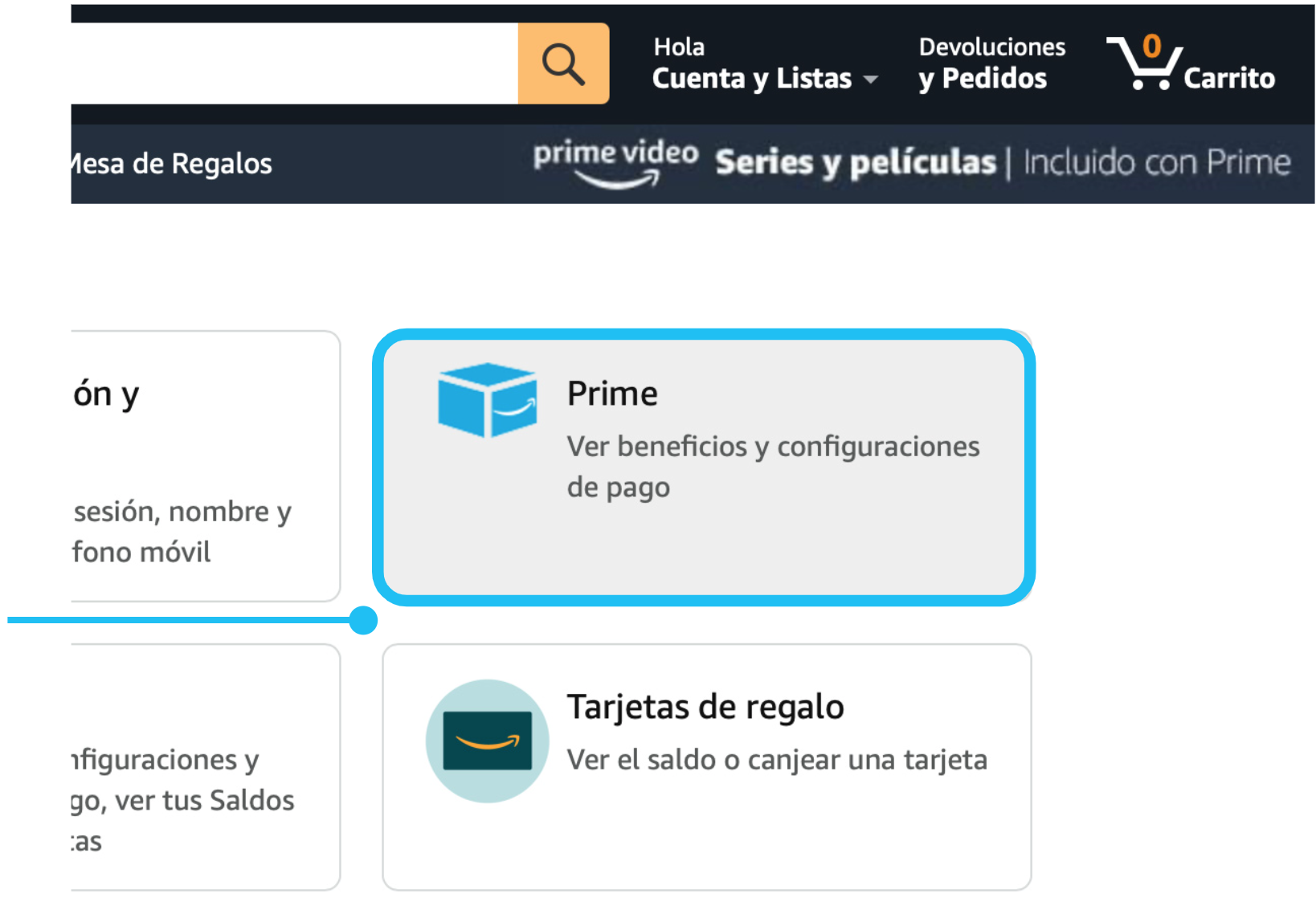Click the prime video logo
This screenshot has width=1316, height=914.
tap(616, 163)
